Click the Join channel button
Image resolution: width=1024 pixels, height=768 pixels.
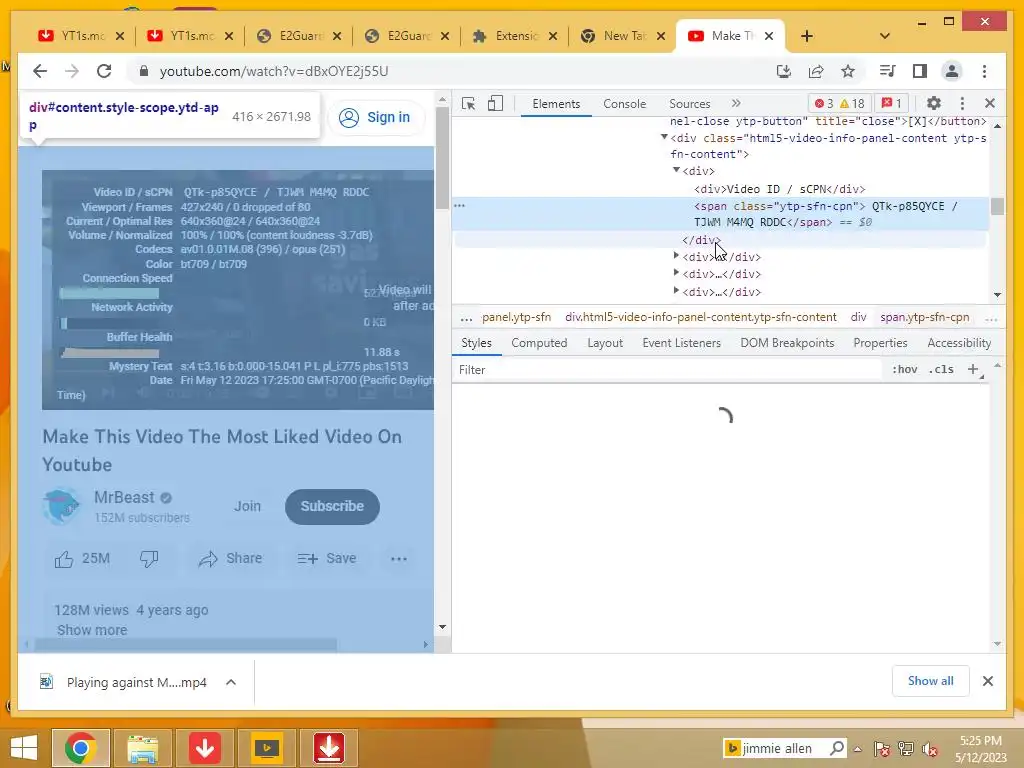pyautogui.click(x=247, y=506)
